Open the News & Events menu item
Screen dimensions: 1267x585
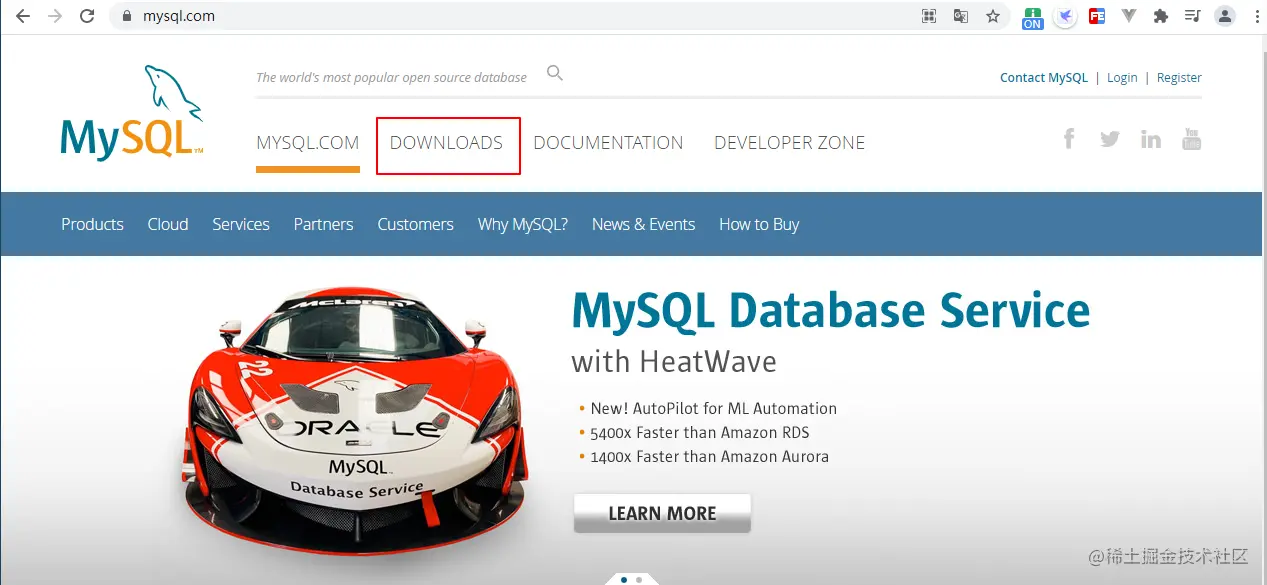643,224
